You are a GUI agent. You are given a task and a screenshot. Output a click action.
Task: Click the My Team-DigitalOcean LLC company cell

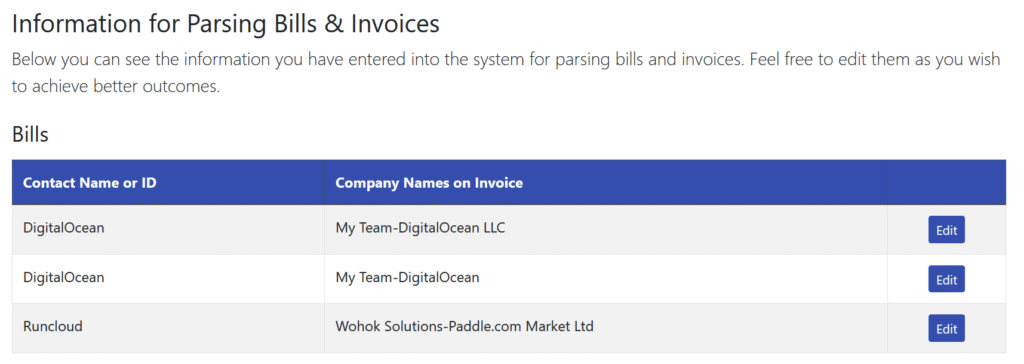[x=606, y=229]
